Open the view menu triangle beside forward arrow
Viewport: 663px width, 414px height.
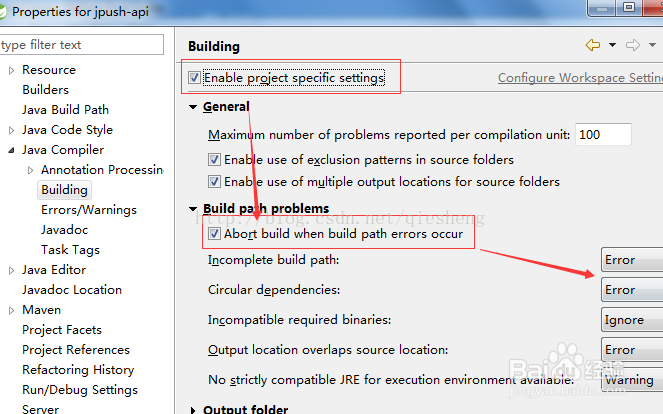pos(652,45)
